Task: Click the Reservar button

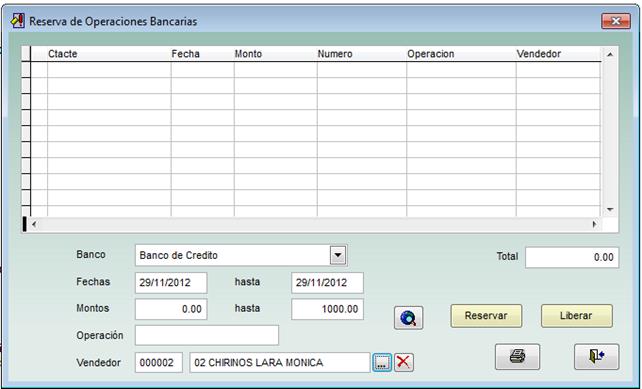Action: tap(486, 316)
